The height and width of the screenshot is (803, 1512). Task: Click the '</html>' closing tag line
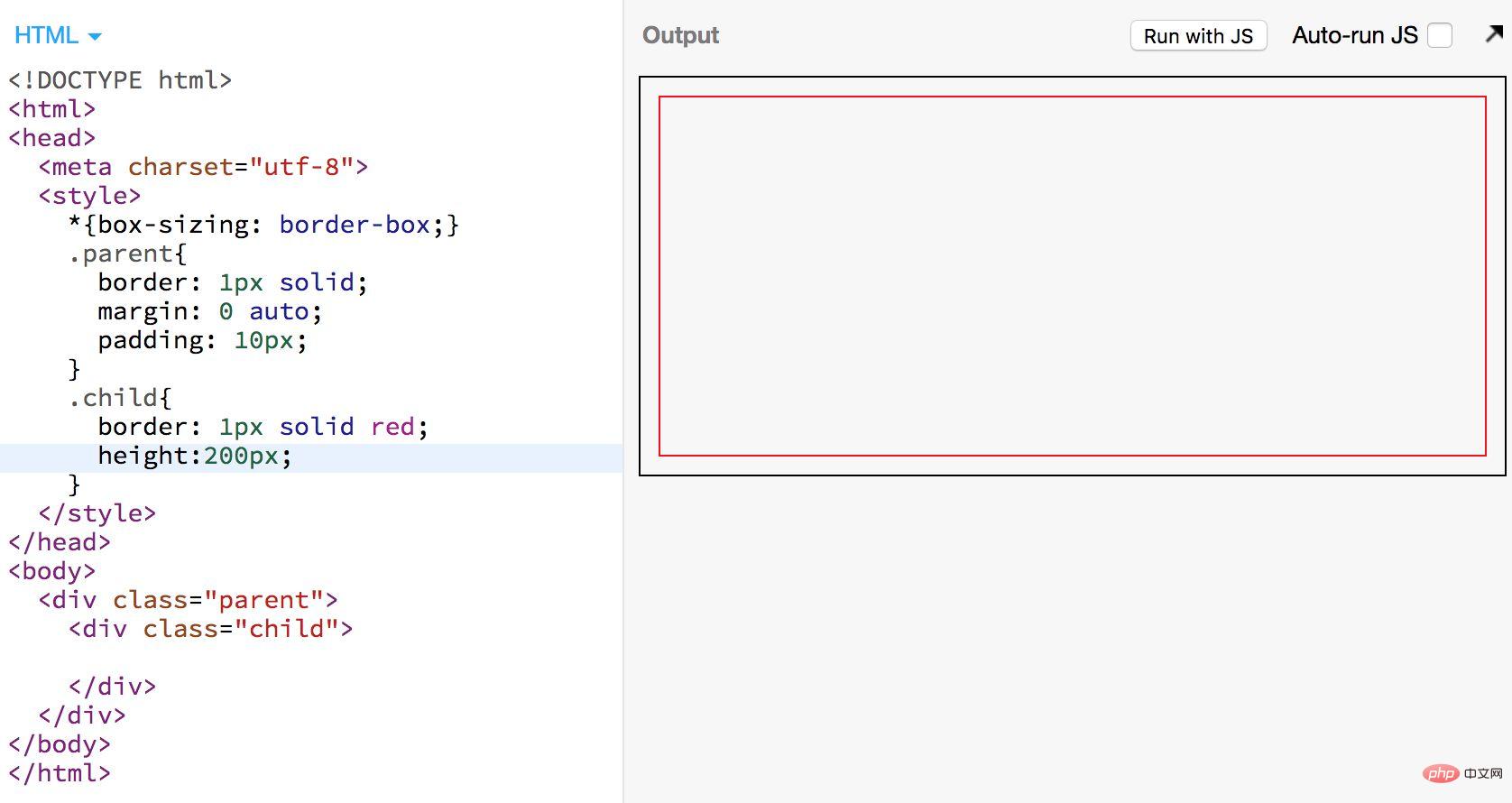[x=60, y=773]
